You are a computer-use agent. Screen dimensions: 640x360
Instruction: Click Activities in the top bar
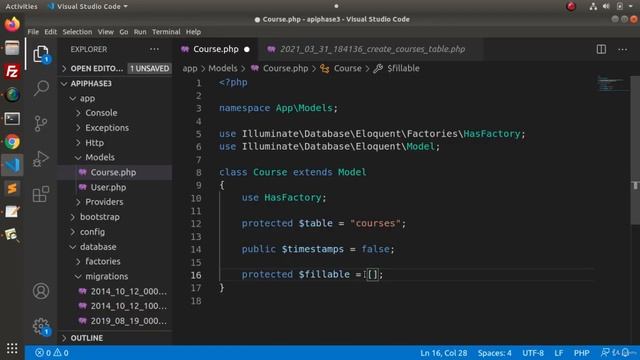coord(21,6)
